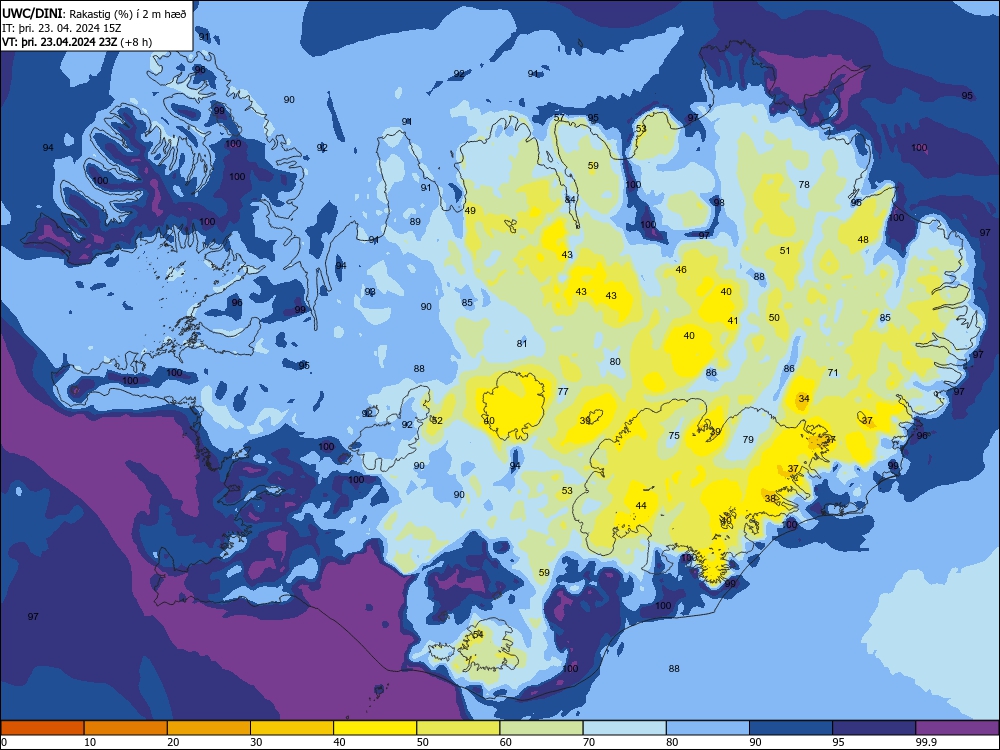Viewport: 1000px width, 750px height.
Task: Click the 70–80 pale blue legend swatch
Action: tap(624, 728)
